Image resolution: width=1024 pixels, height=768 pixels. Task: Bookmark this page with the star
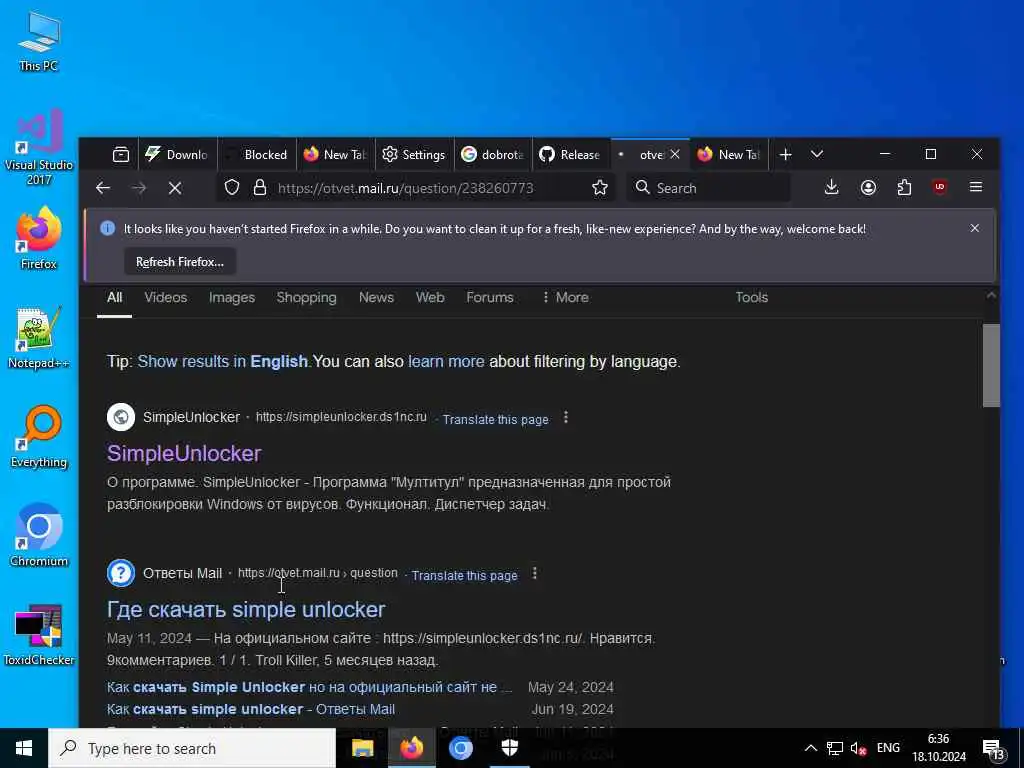tap(600, 188)
